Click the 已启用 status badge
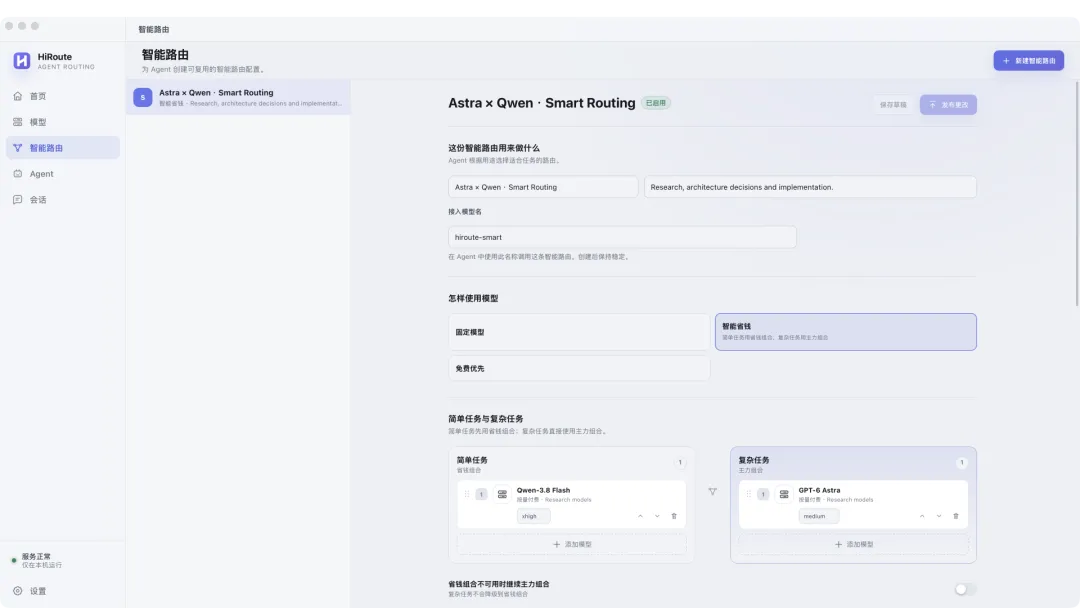 [656, 103]
